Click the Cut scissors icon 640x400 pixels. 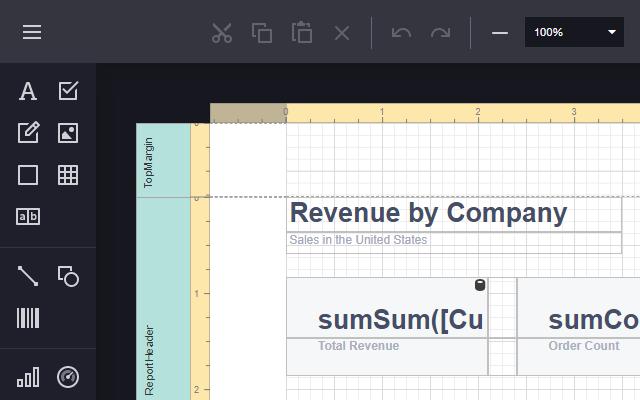(222, 32)
